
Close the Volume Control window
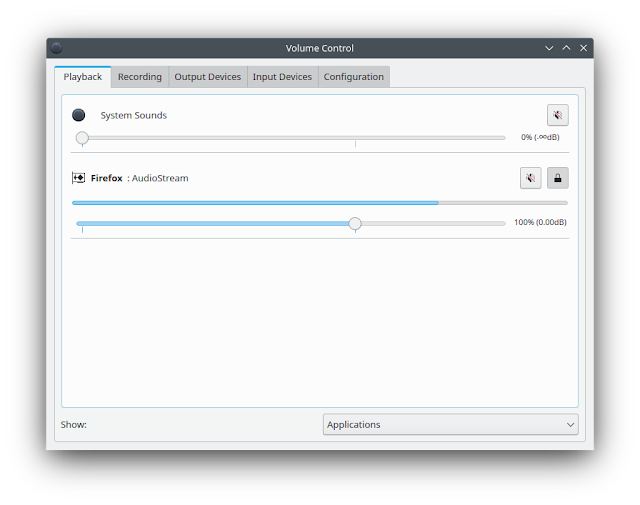pyautogui.click(x=583, y=48)
